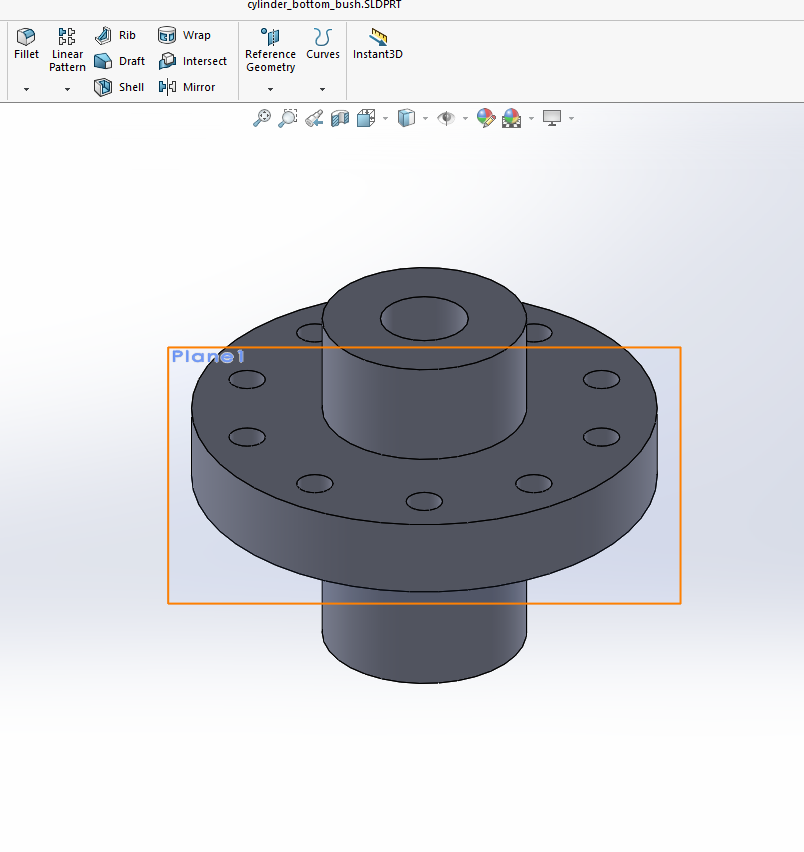The height and width of the screenshot is (852, 804).
Task: Toggle Instant3D mode
Action: 378,44
